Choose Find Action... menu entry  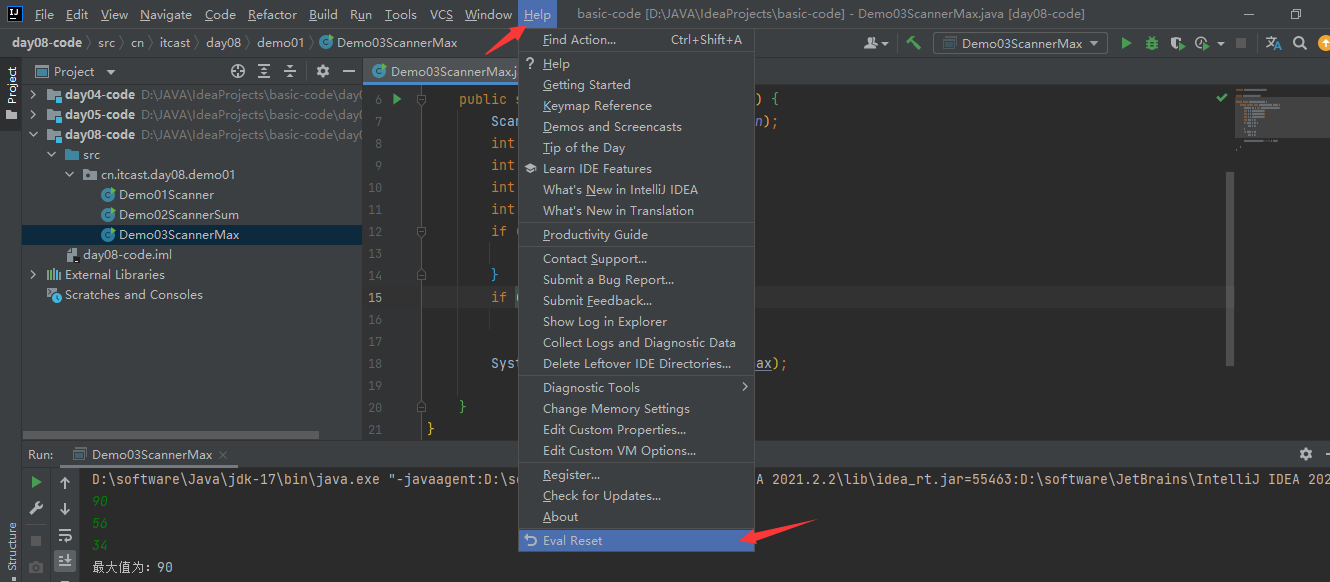click(x=636, y=40)
